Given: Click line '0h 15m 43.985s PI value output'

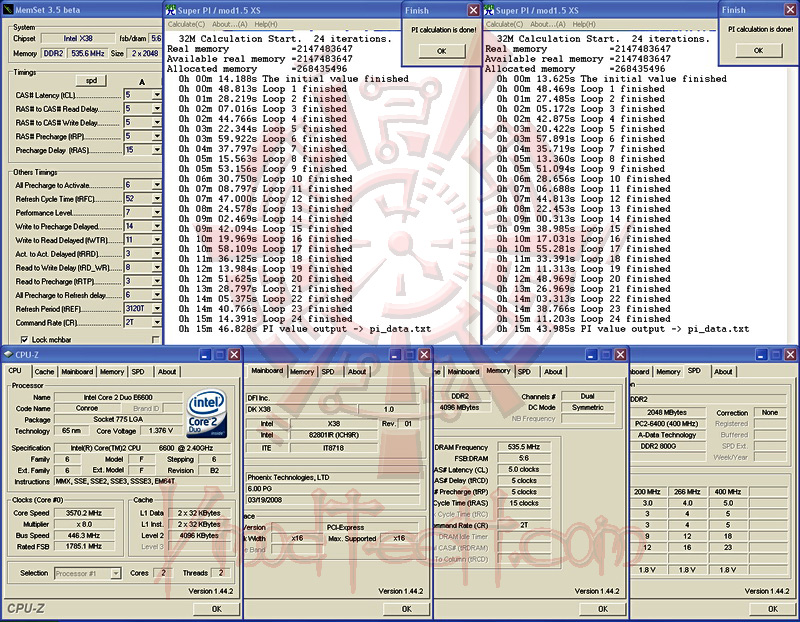Looking at the screenshot, I should (623, 329).
